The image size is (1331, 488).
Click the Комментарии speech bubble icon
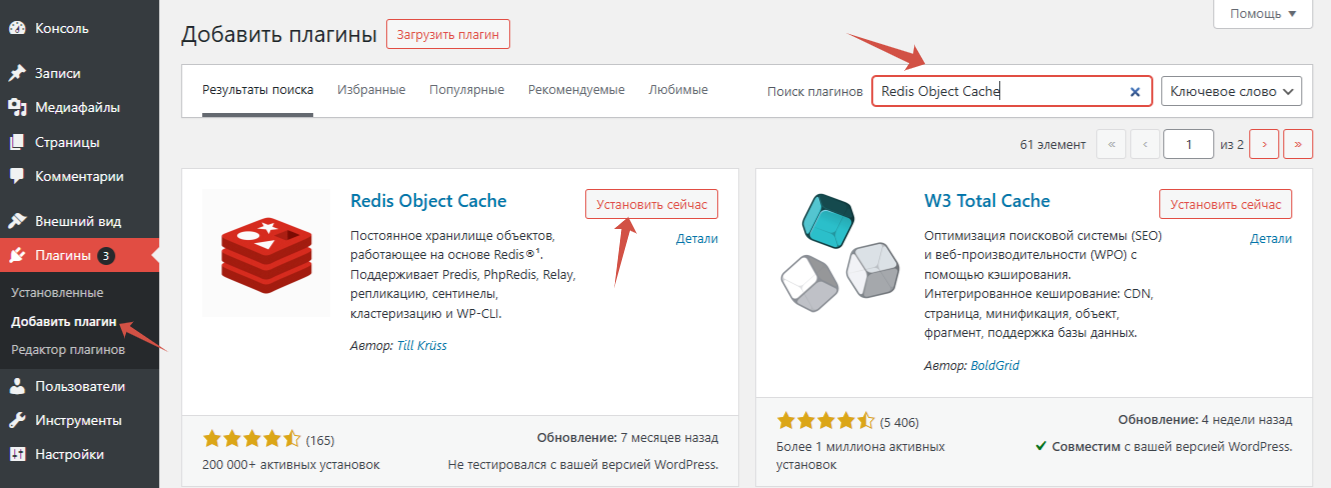pyautogui.click(x=17, y=176)
